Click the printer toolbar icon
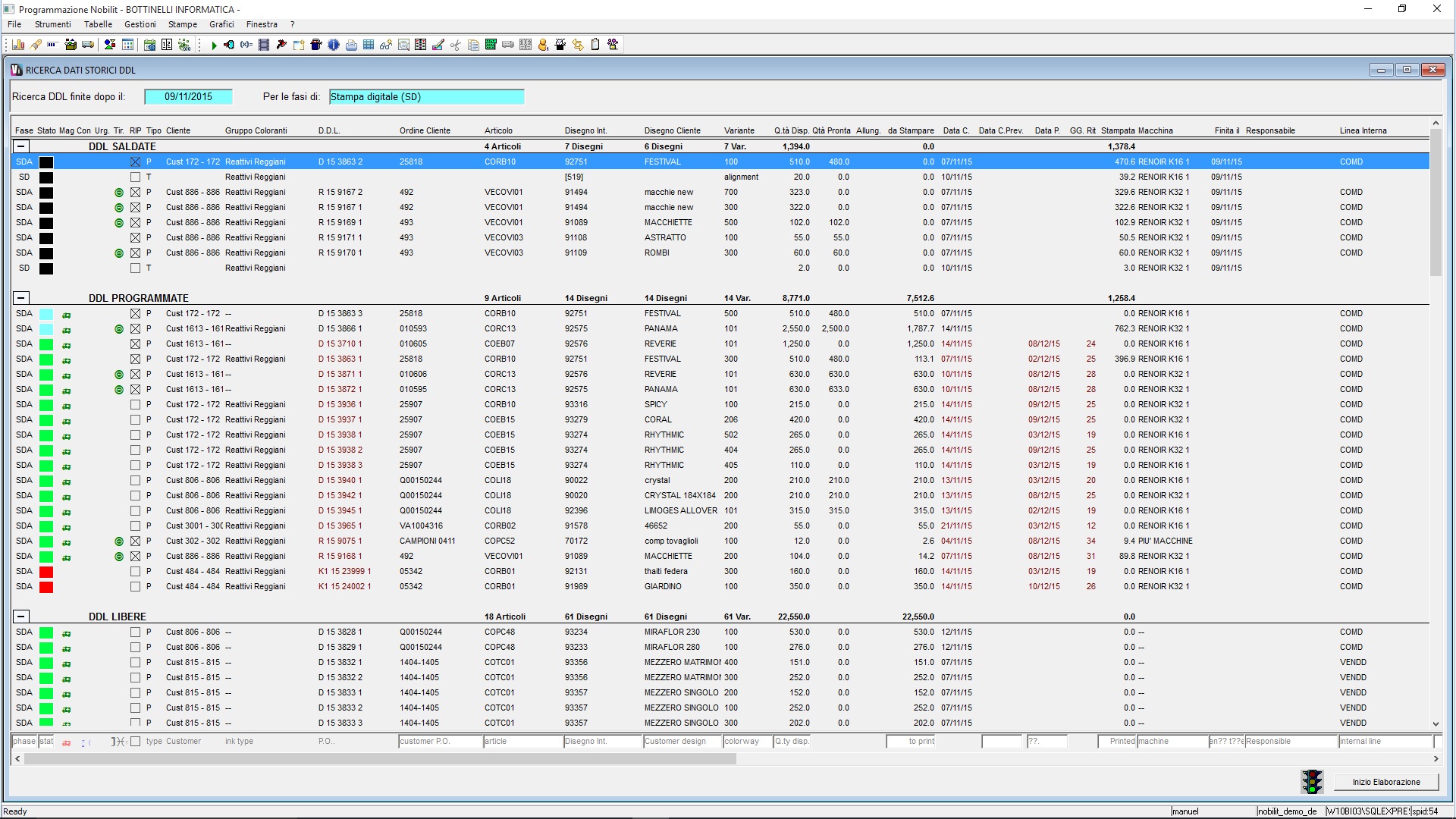The image size is (1456, 819). pyautogui.click(x=351, y=45)
